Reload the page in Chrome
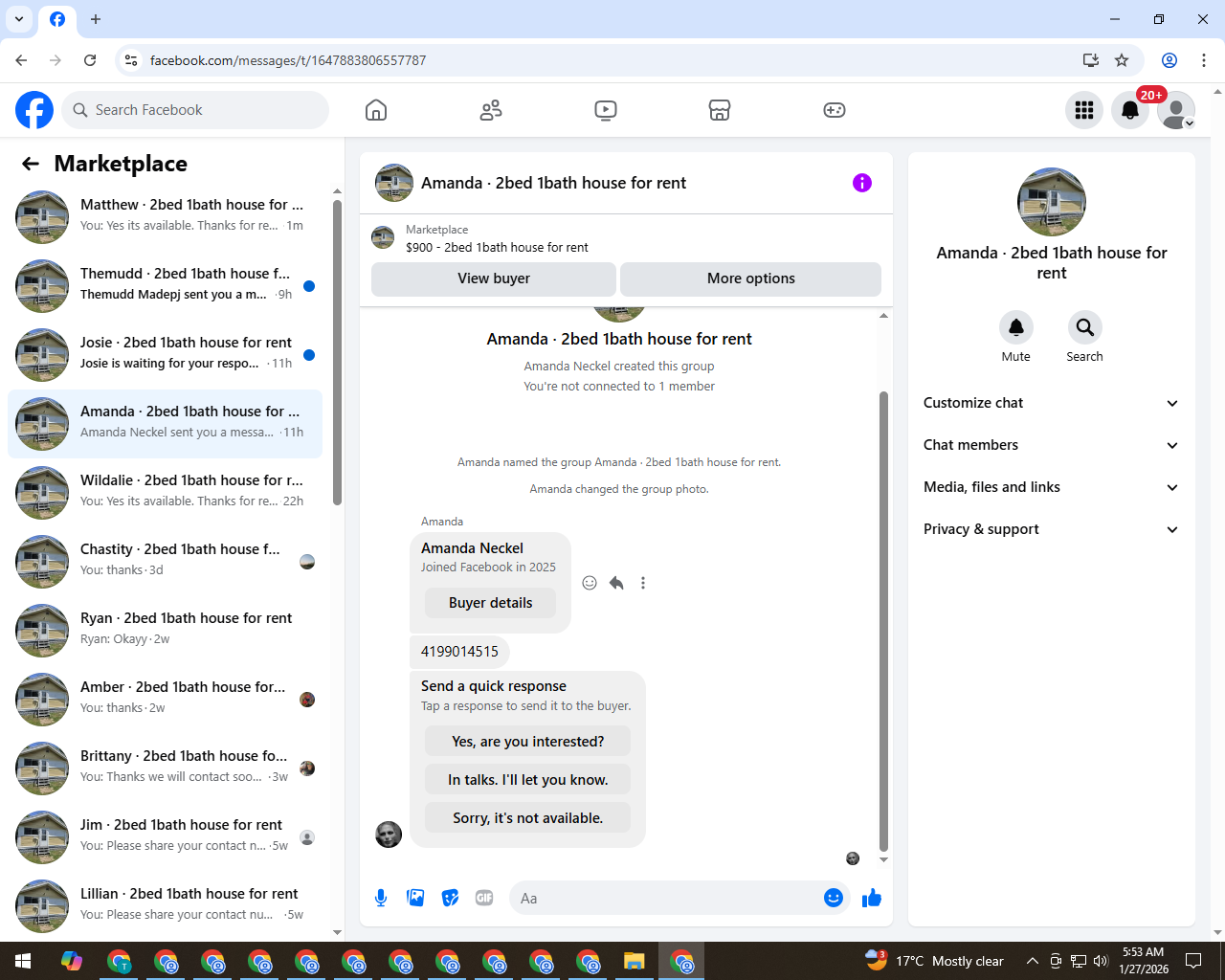Screen dimensions: 1225x980 tap(90, 60)
